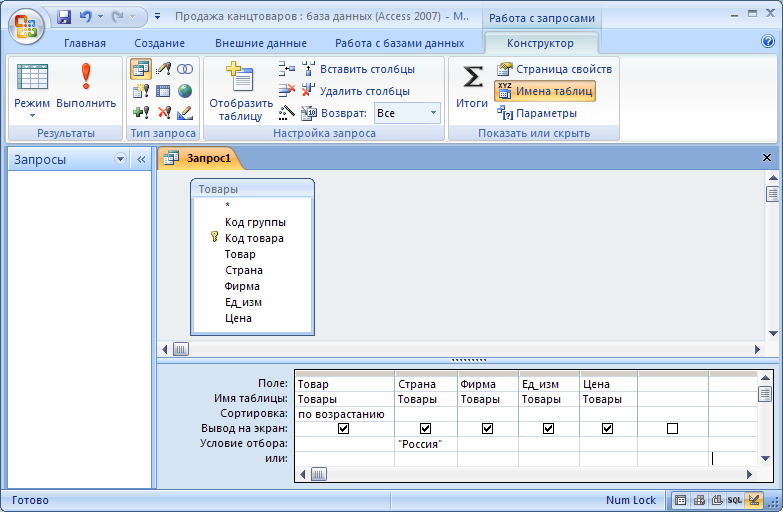Open Access help question mark
Screen dimensions: 783x512
[768, 41]
